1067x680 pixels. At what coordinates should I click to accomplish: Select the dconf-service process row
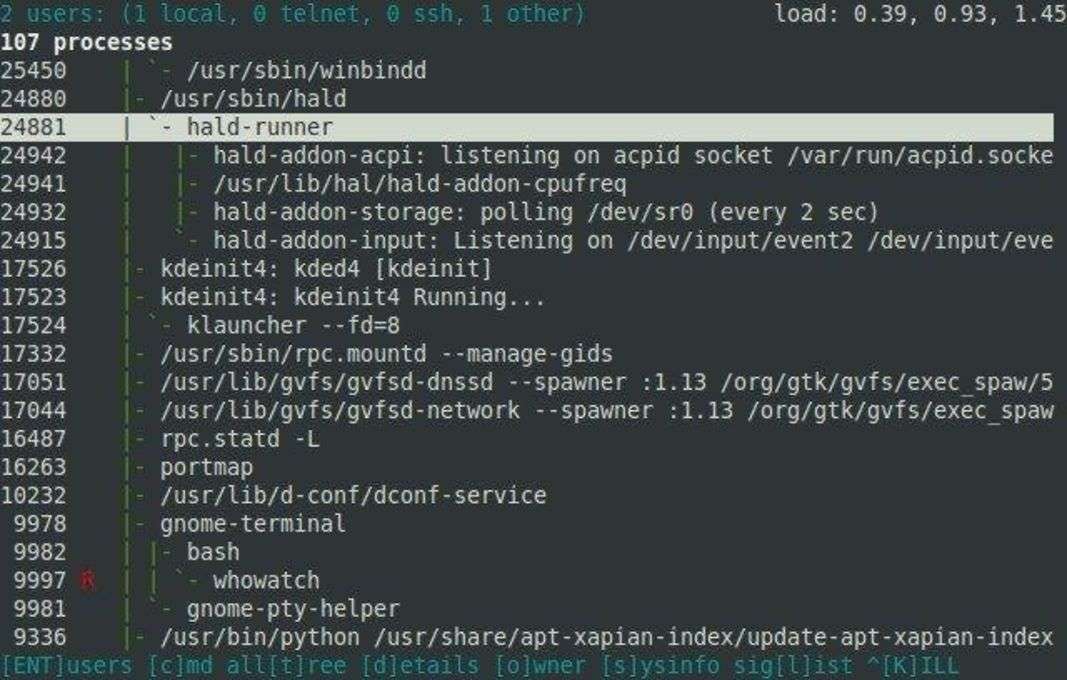coord(353,495)
